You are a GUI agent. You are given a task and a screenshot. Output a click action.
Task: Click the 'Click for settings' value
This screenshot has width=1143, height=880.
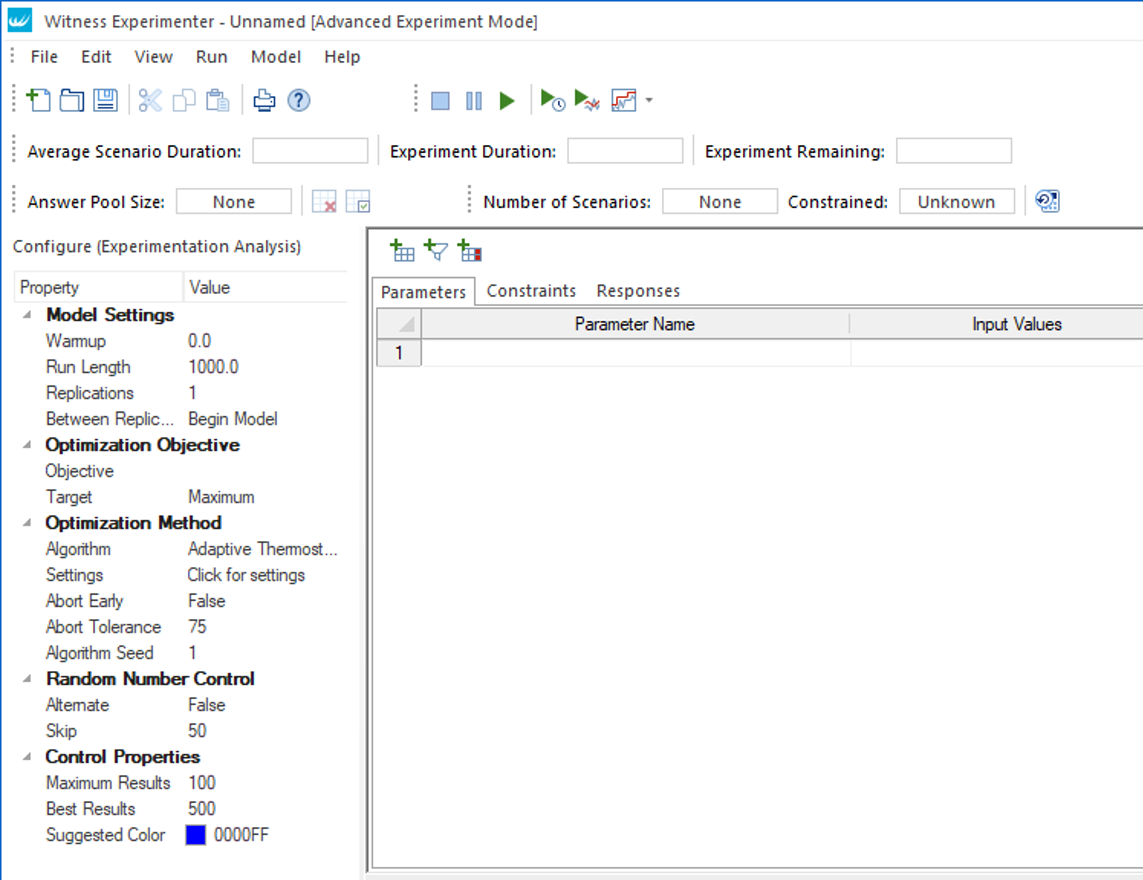point(246,575)
